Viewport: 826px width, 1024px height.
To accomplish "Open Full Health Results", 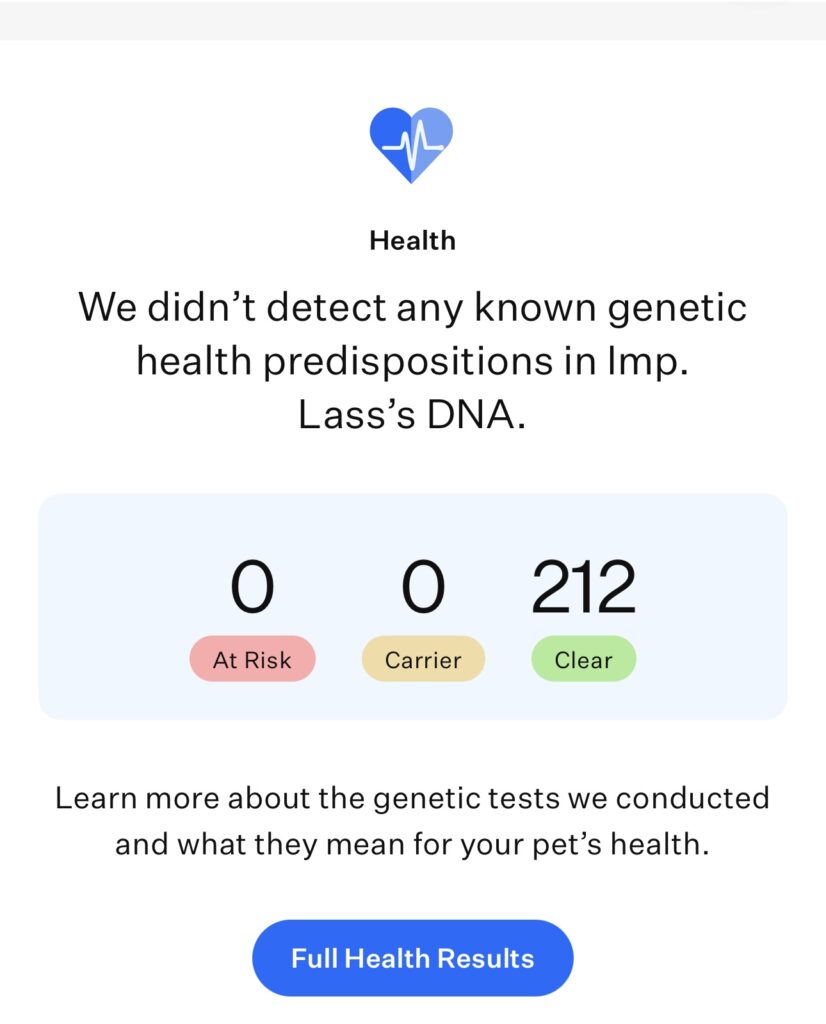I will (x=412, y=958).
